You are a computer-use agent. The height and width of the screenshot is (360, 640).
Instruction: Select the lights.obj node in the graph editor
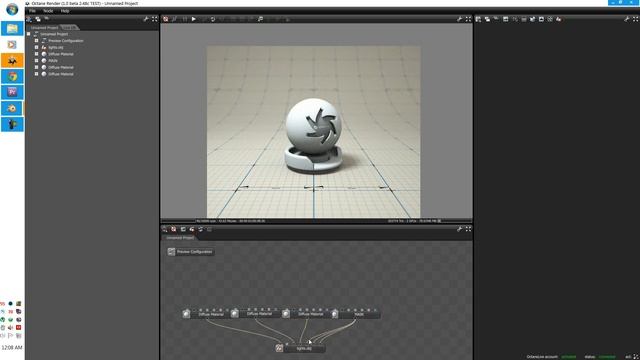pos(300,348)
